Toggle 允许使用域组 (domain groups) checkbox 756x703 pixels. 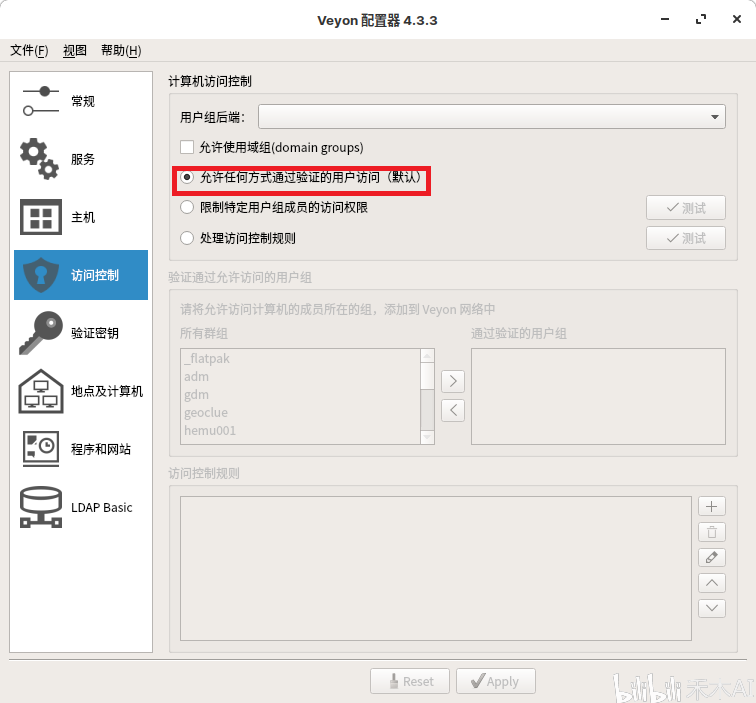click(x=187, y=147)
